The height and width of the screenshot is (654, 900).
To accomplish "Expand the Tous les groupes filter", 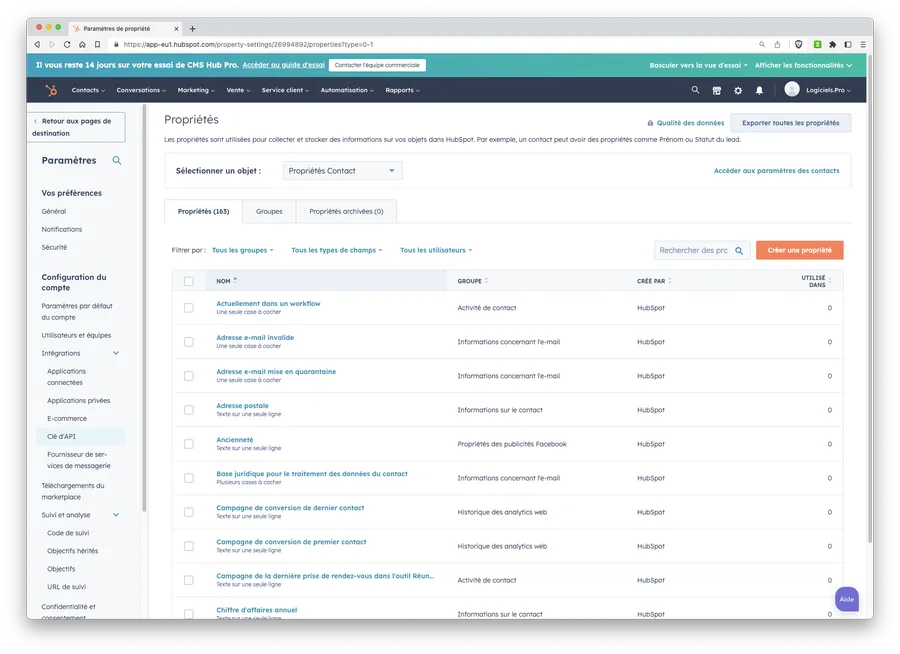I will click(242, 250).
